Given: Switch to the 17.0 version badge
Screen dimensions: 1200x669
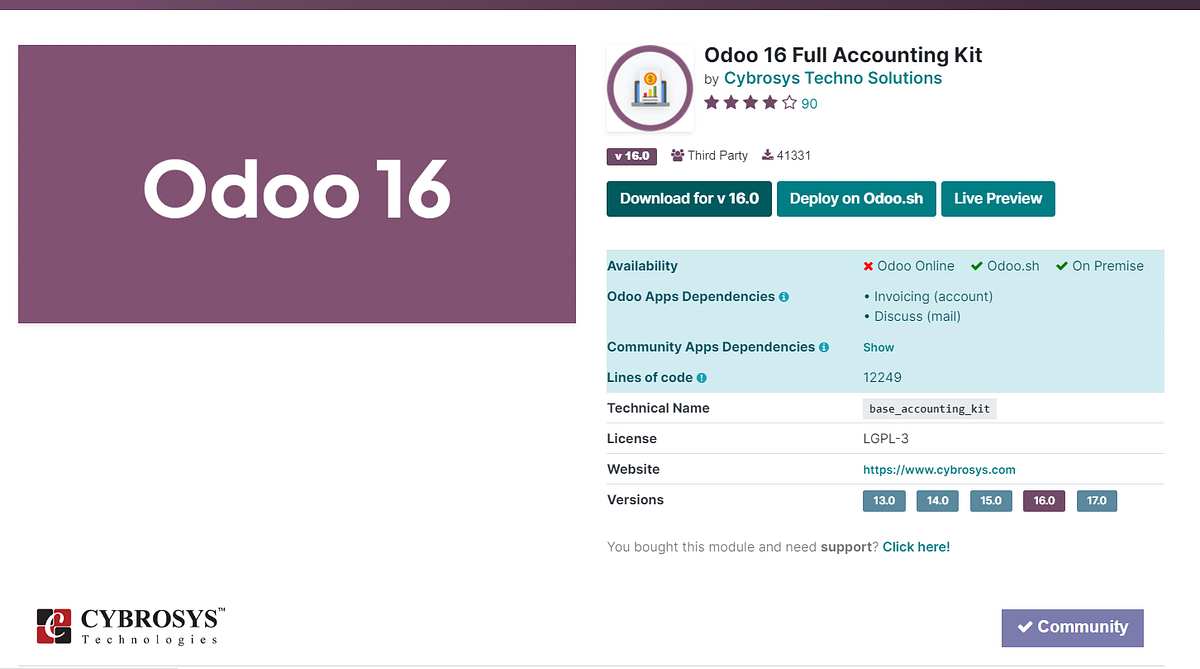Looking at the screenshot, I should (x=1096, y=500).
